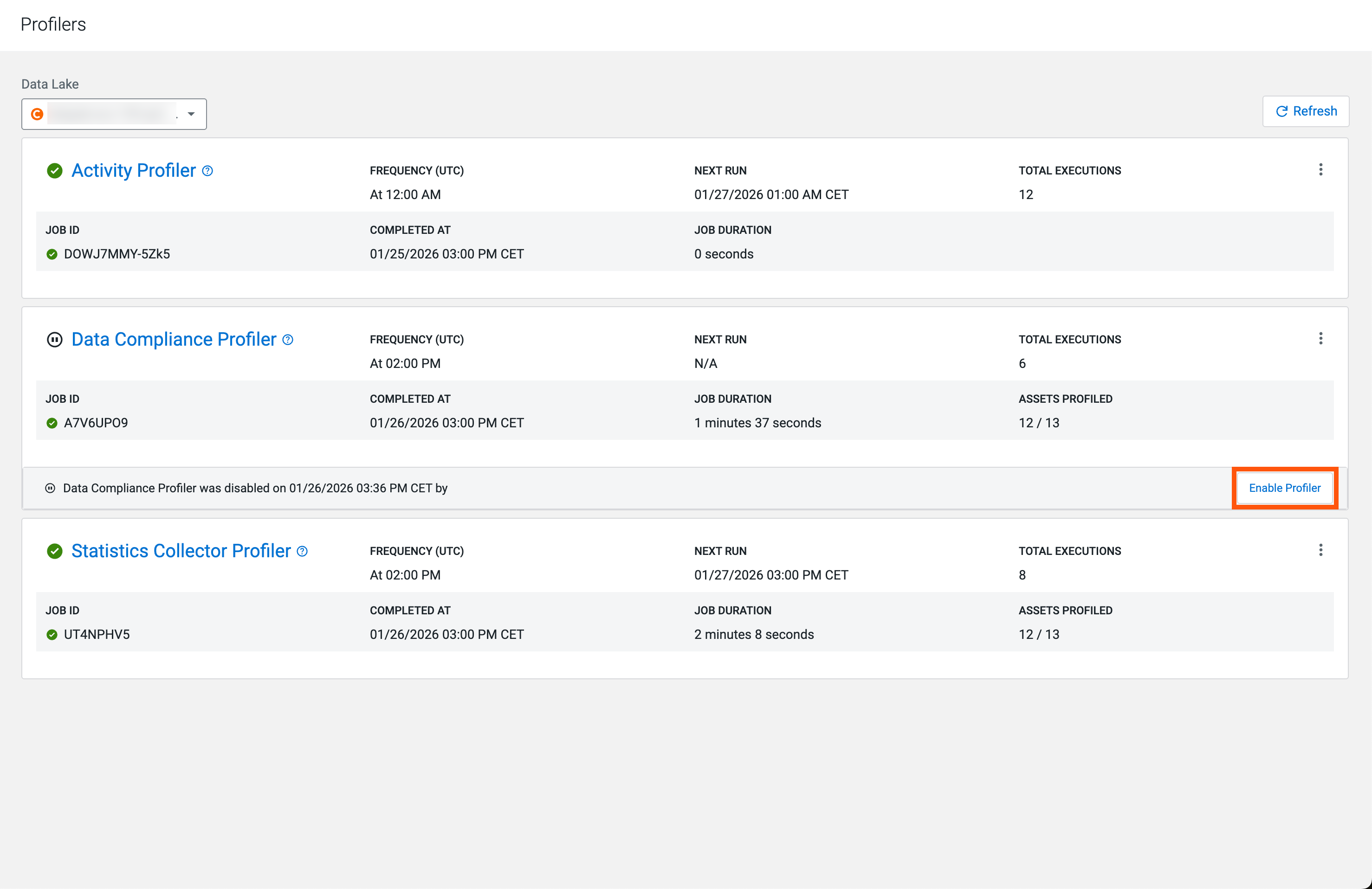Open the Data Compliance Profiler link
The width and height of the screenshot is (1372, 889).
174,340
